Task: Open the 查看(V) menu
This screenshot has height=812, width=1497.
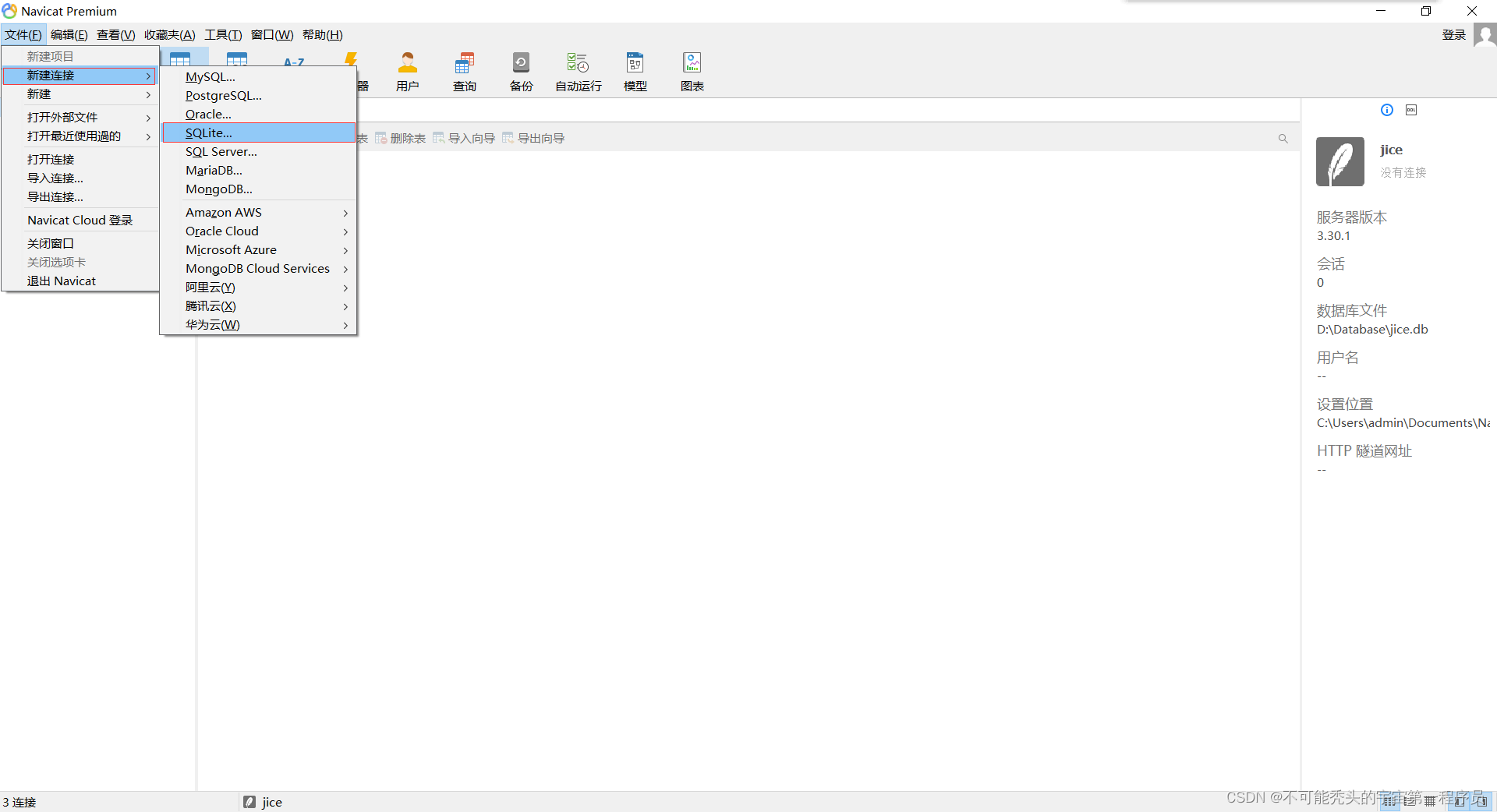Action: point(115,35)
